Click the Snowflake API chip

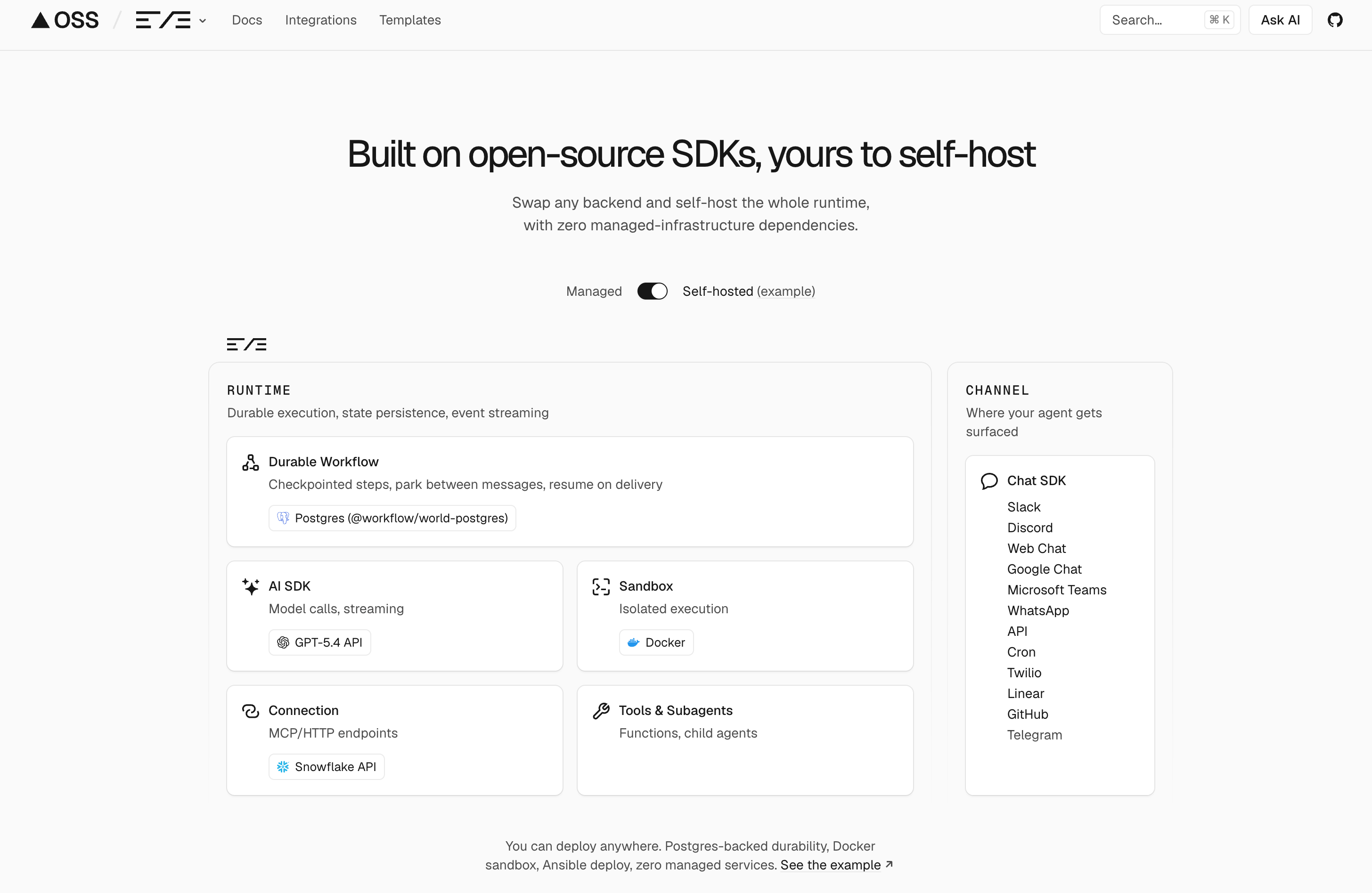327,767
